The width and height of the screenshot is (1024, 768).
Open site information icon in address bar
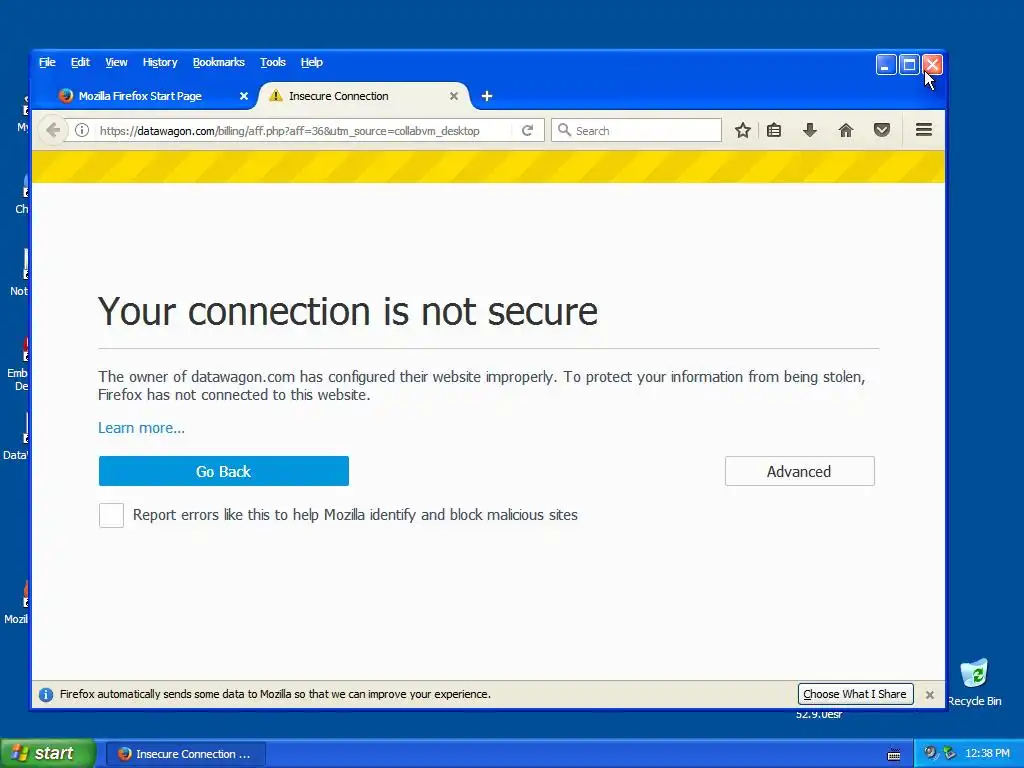[x=82, y=130]
